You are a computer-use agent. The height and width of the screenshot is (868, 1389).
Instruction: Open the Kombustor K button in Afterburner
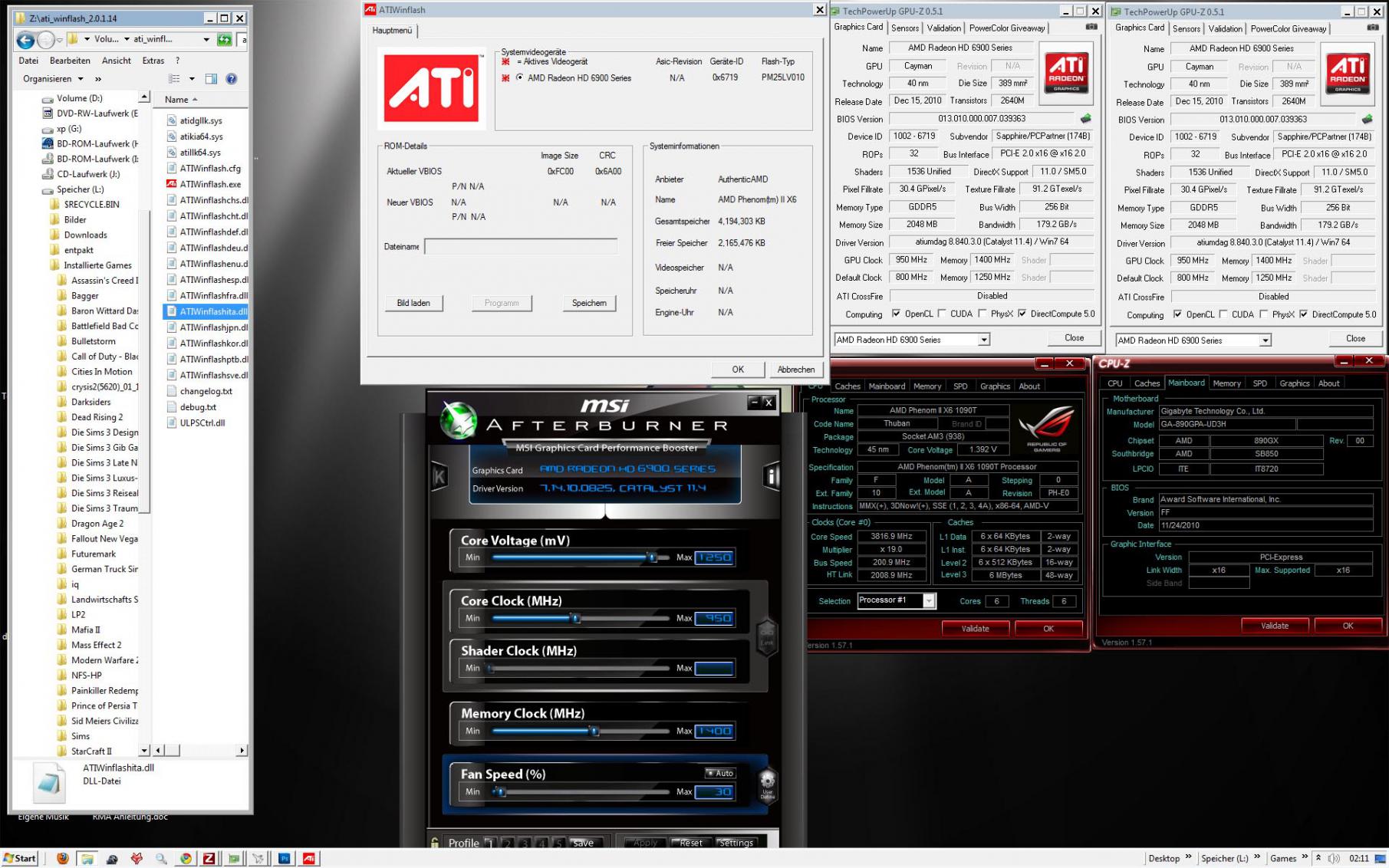point(439,476)
